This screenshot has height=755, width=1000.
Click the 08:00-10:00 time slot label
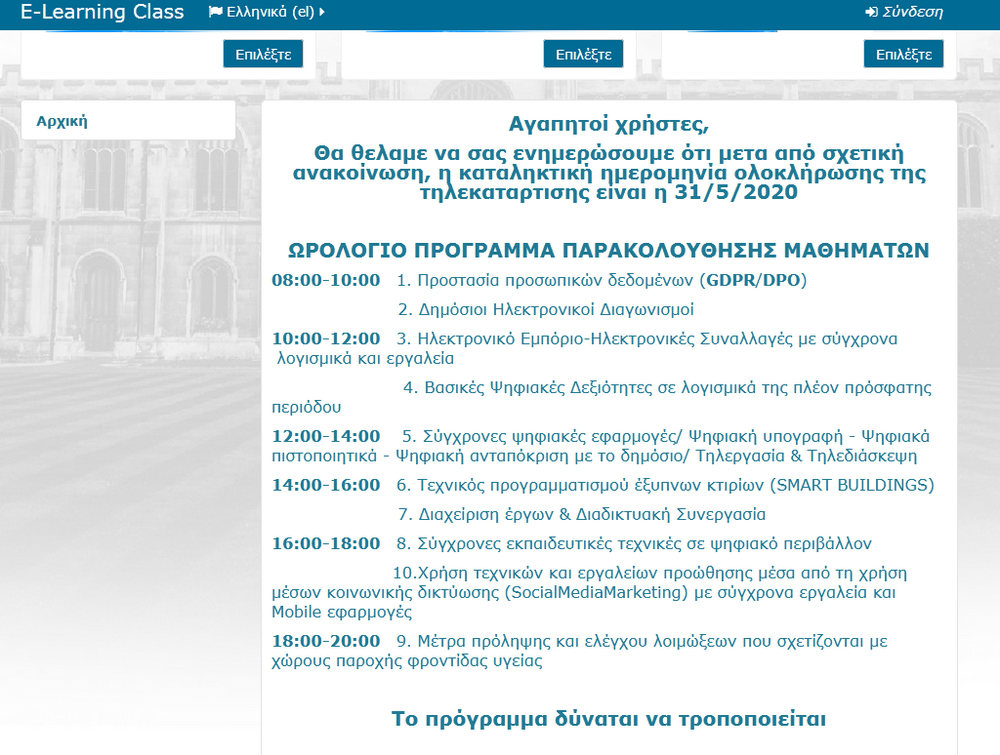tap(326, 280)
